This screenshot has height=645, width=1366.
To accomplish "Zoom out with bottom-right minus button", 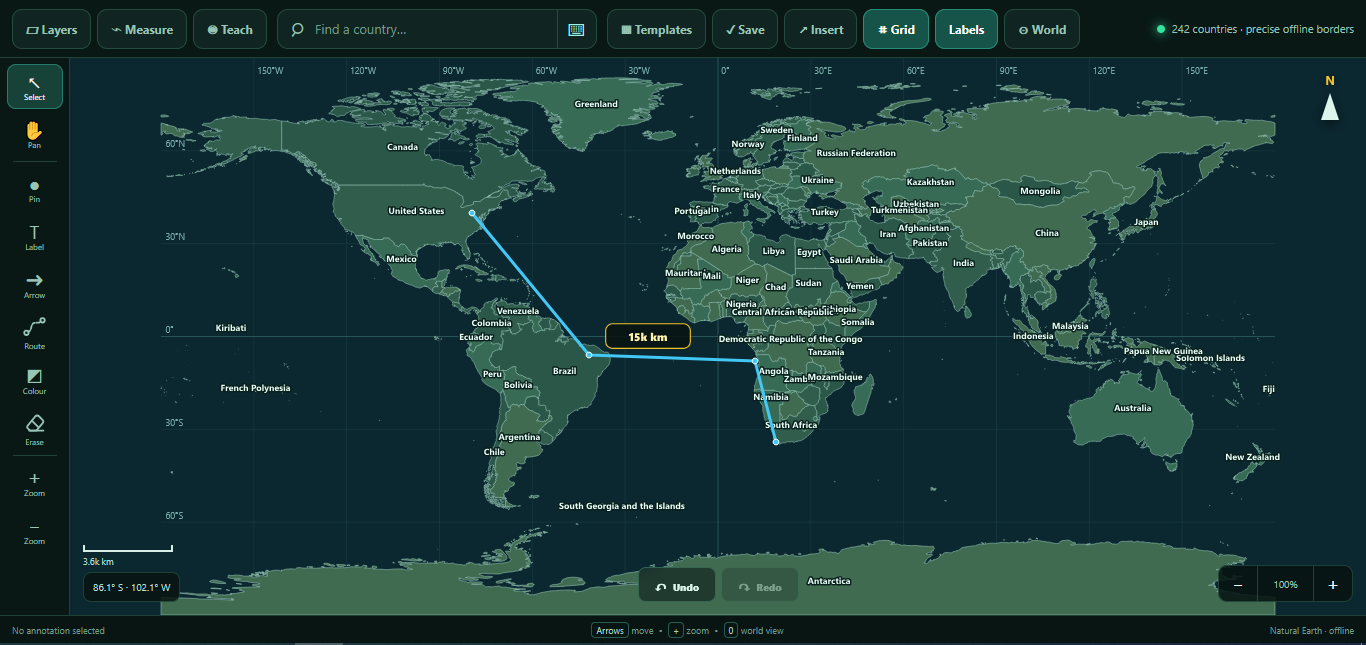I will [1238, 585].
